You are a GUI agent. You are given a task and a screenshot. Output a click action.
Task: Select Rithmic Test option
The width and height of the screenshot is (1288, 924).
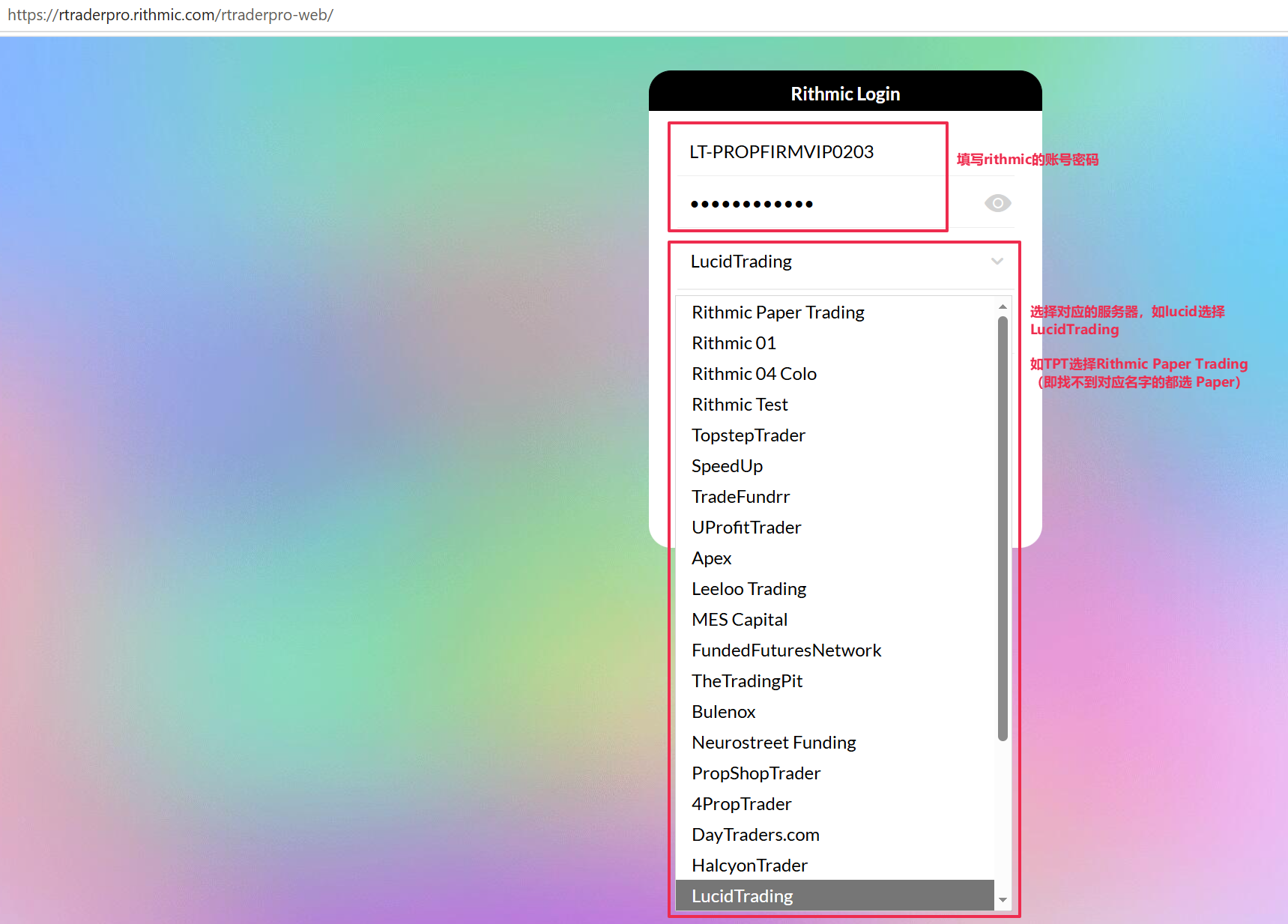pos(835,405)
